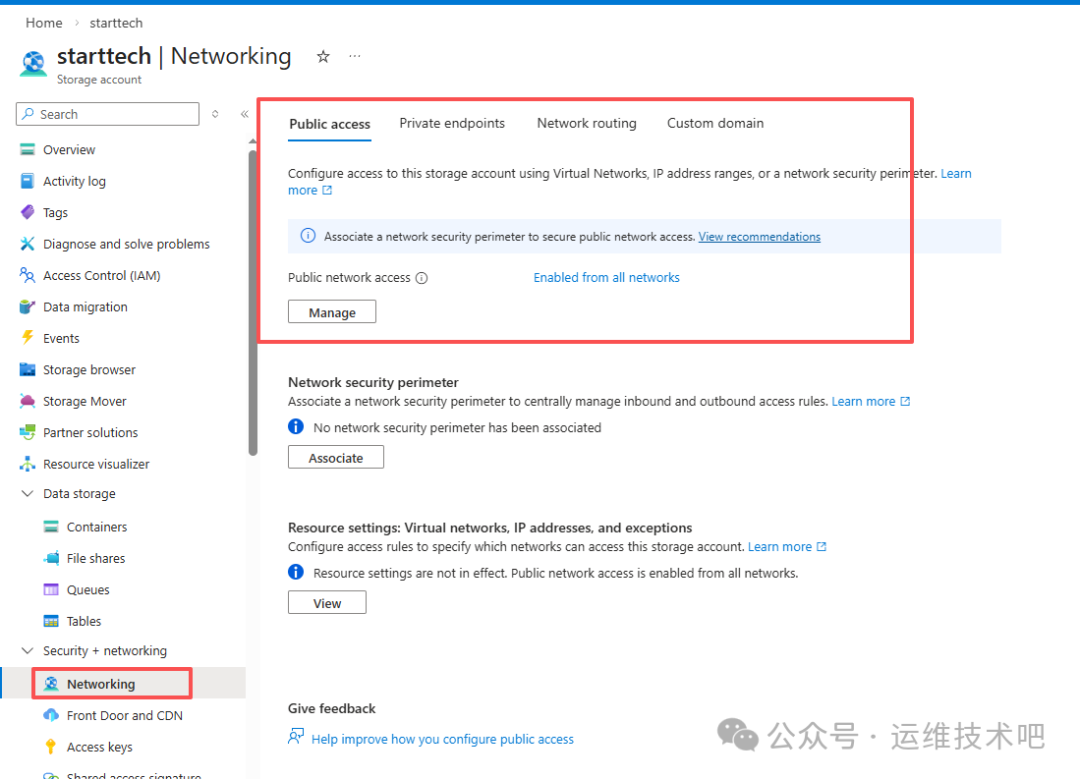Switch to the Private endpoints tab

coord(452,123)
